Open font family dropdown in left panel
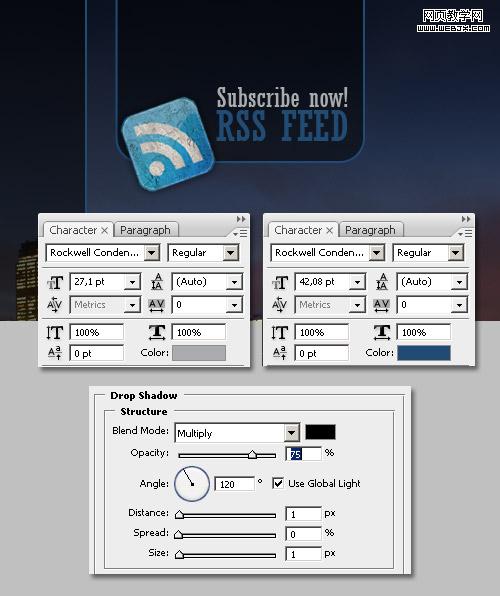Image resolution: width=500 pixels, height=596 pixels. [152, 253]
